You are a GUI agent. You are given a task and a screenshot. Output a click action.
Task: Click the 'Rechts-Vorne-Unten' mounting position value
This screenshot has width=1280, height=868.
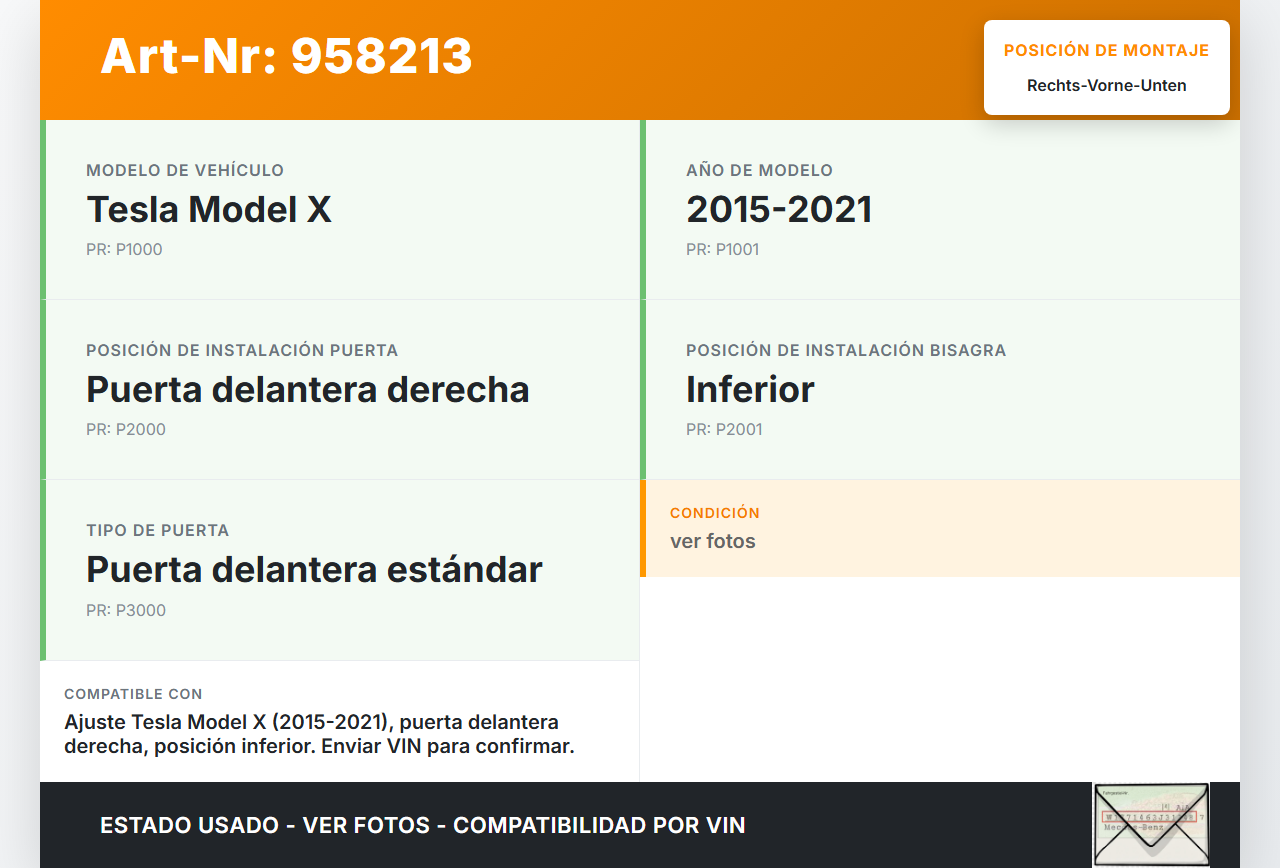(1106, 85)
